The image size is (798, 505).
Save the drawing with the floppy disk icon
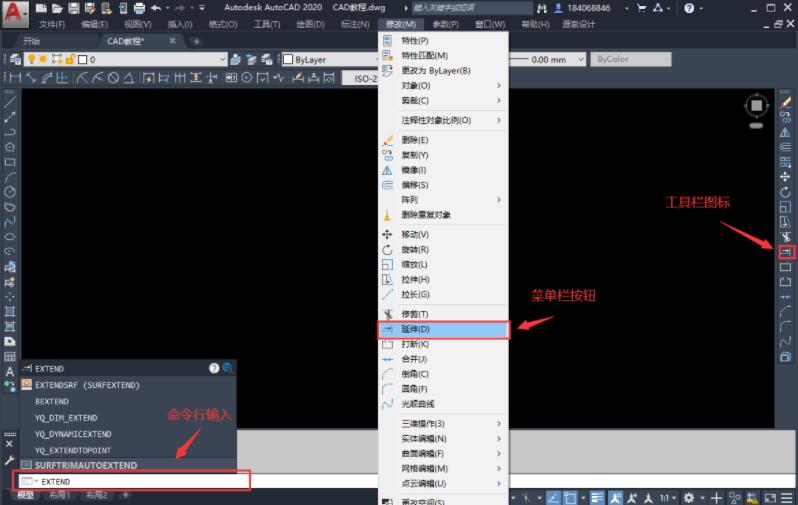pyautogui.click(x=74, y=8)
